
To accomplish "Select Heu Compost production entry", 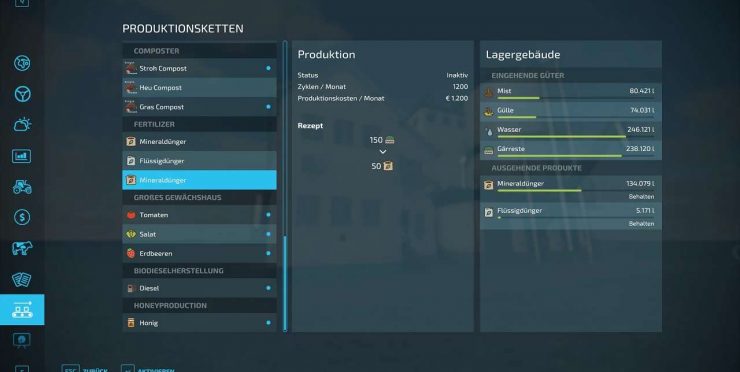I will tap(199, 88).
